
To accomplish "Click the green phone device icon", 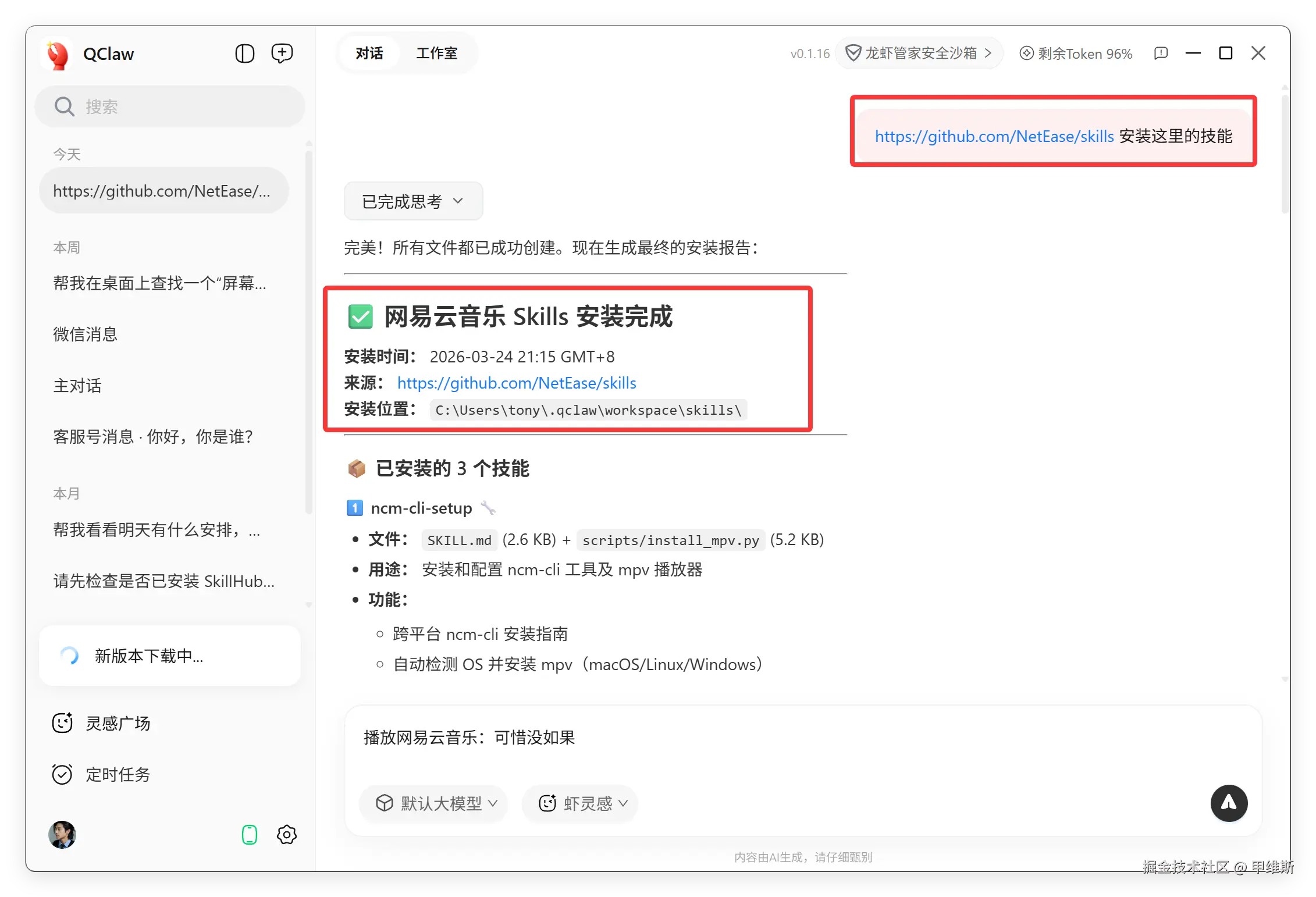I will point(249,835).
